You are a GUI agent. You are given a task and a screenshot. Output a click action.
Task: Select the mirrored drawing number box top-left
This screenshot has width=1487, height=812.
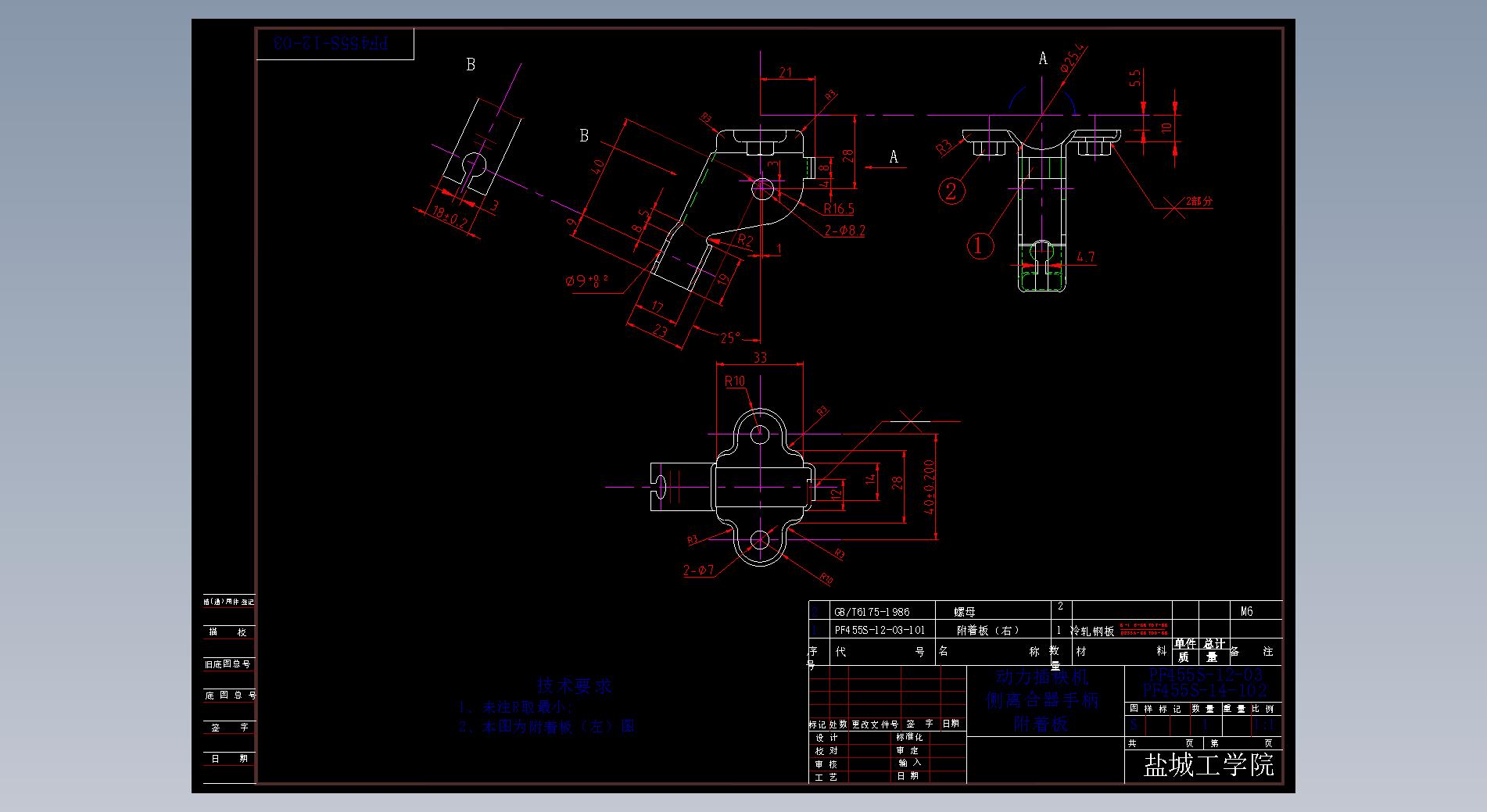click(335, 44)
